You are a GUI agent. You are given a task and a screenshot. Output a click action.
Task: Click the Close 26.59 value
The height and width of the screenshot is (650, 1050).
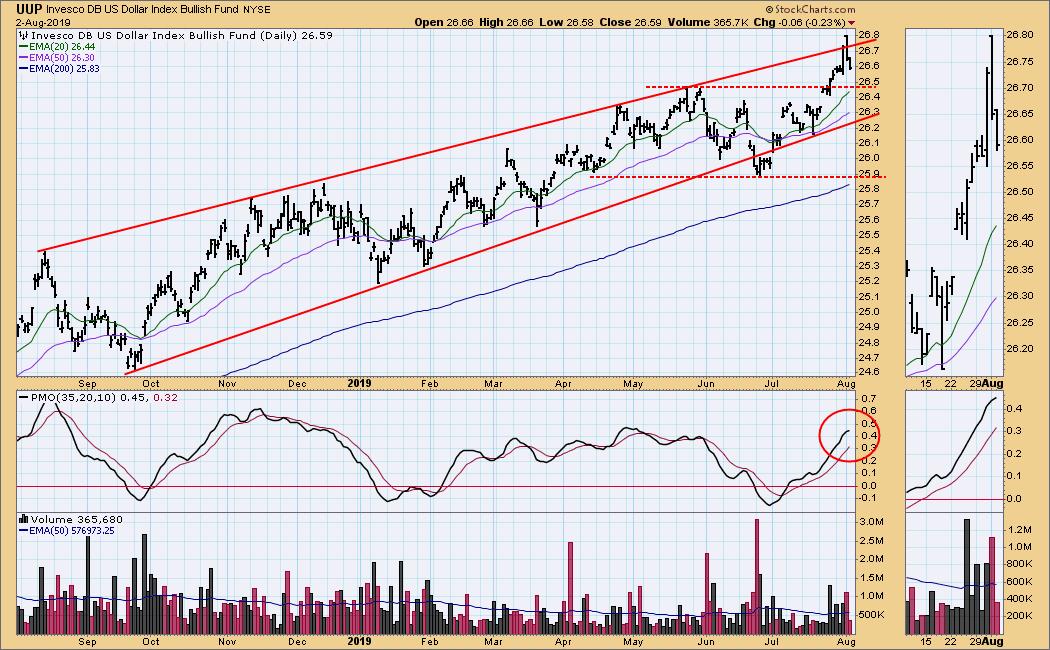pos(630,22)
